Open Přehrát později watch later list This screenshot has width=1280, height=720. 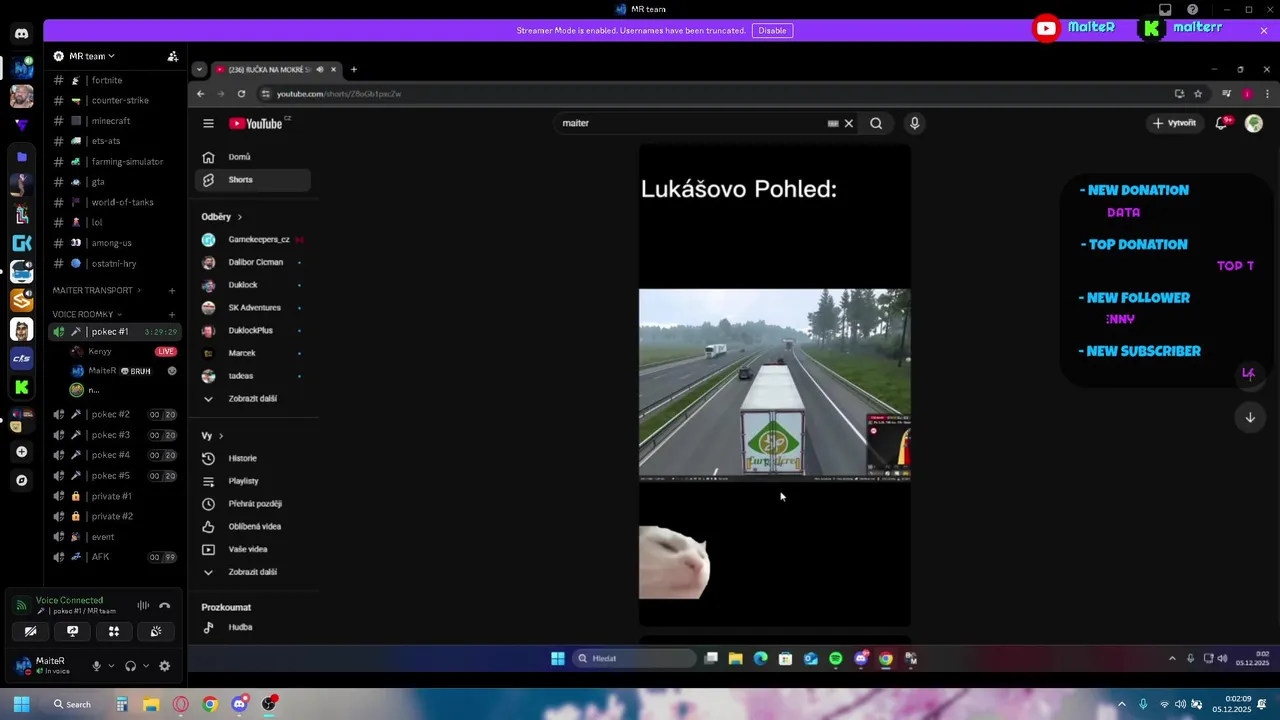[x=253, y=504]
